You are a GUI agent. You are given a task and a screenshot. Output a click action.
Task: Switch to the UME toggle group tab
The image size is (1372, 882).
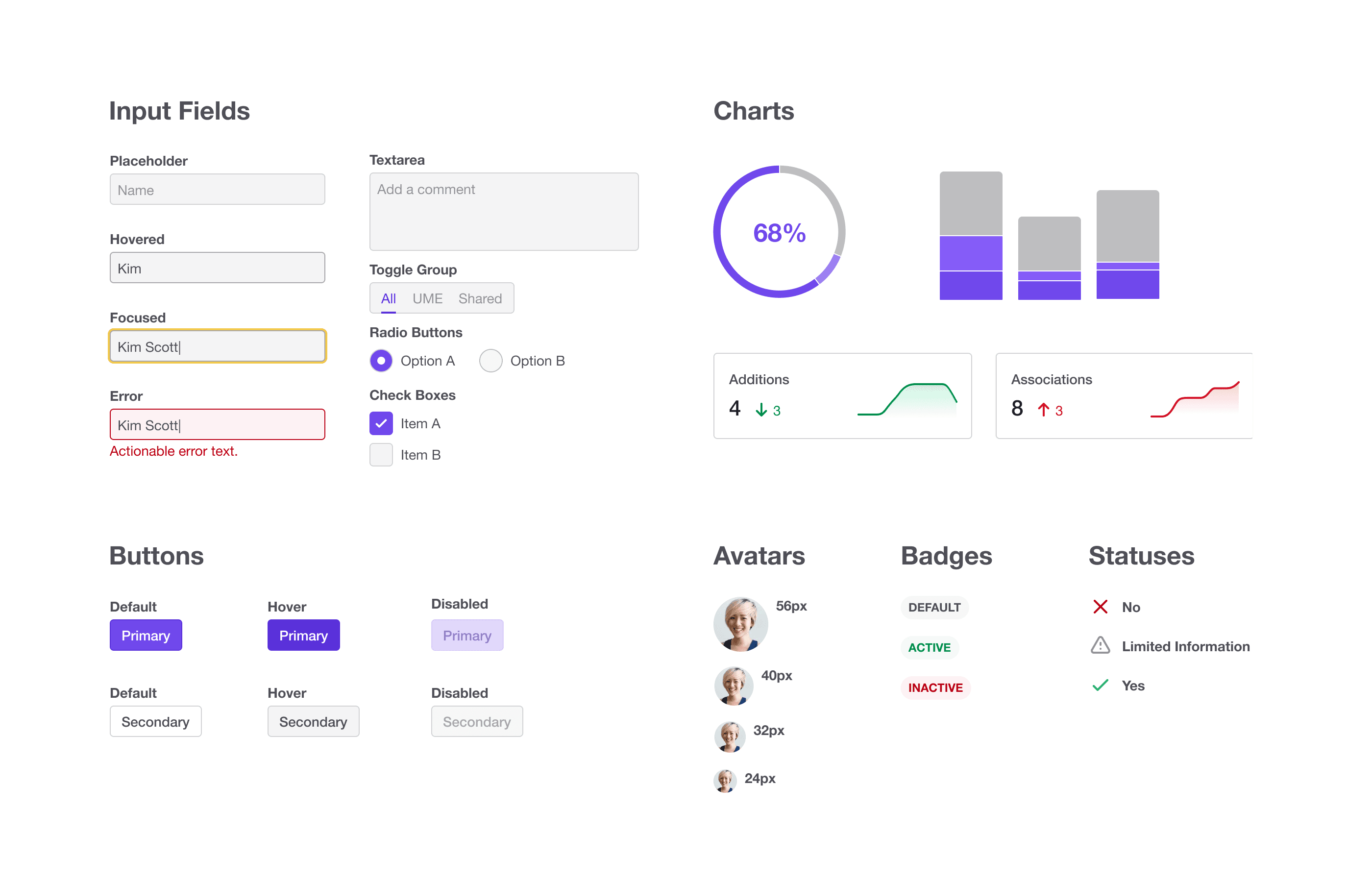point(427,297)
